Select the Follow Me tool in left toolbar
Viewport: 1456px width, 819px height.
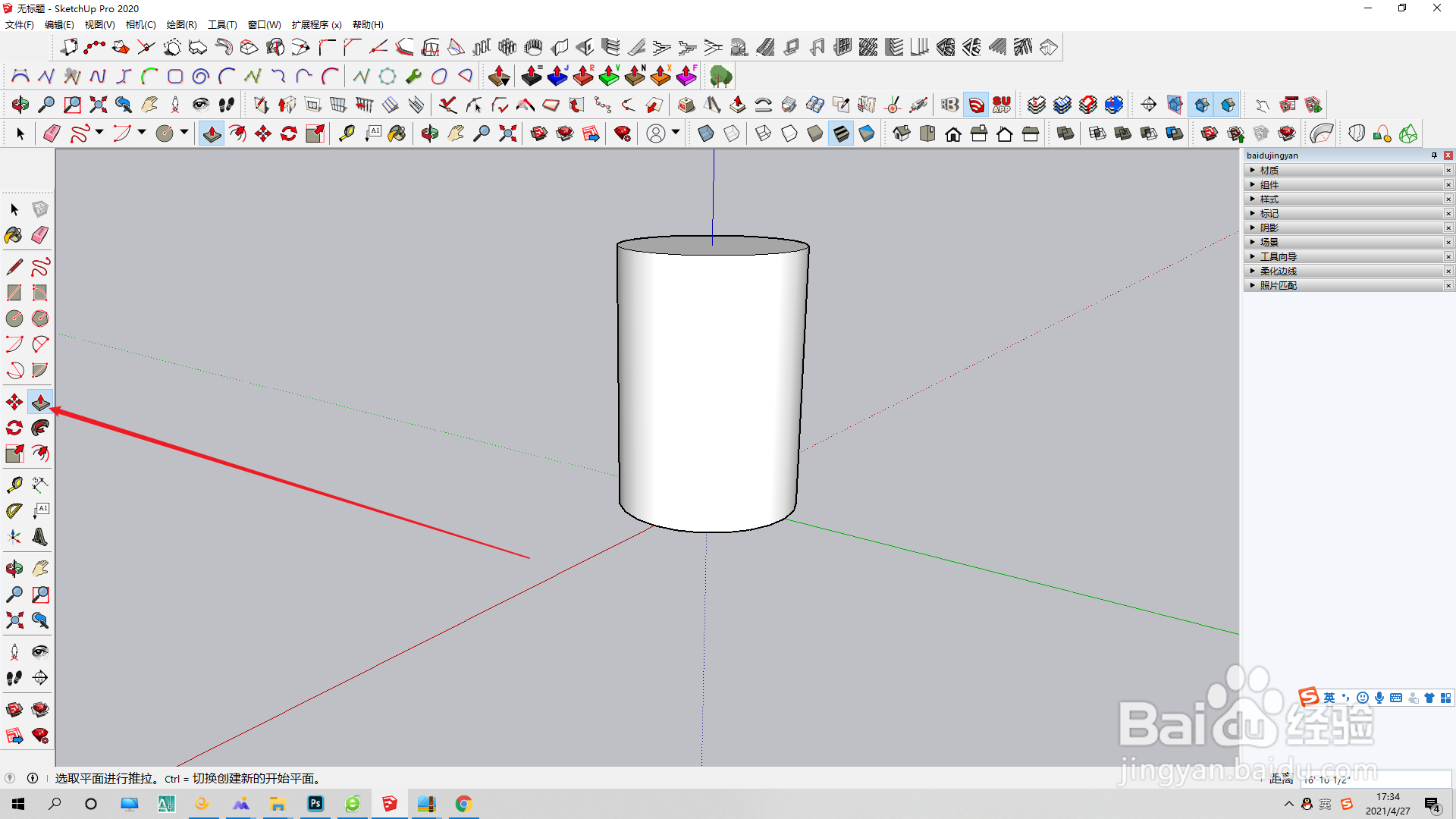(x=40, y=428)
